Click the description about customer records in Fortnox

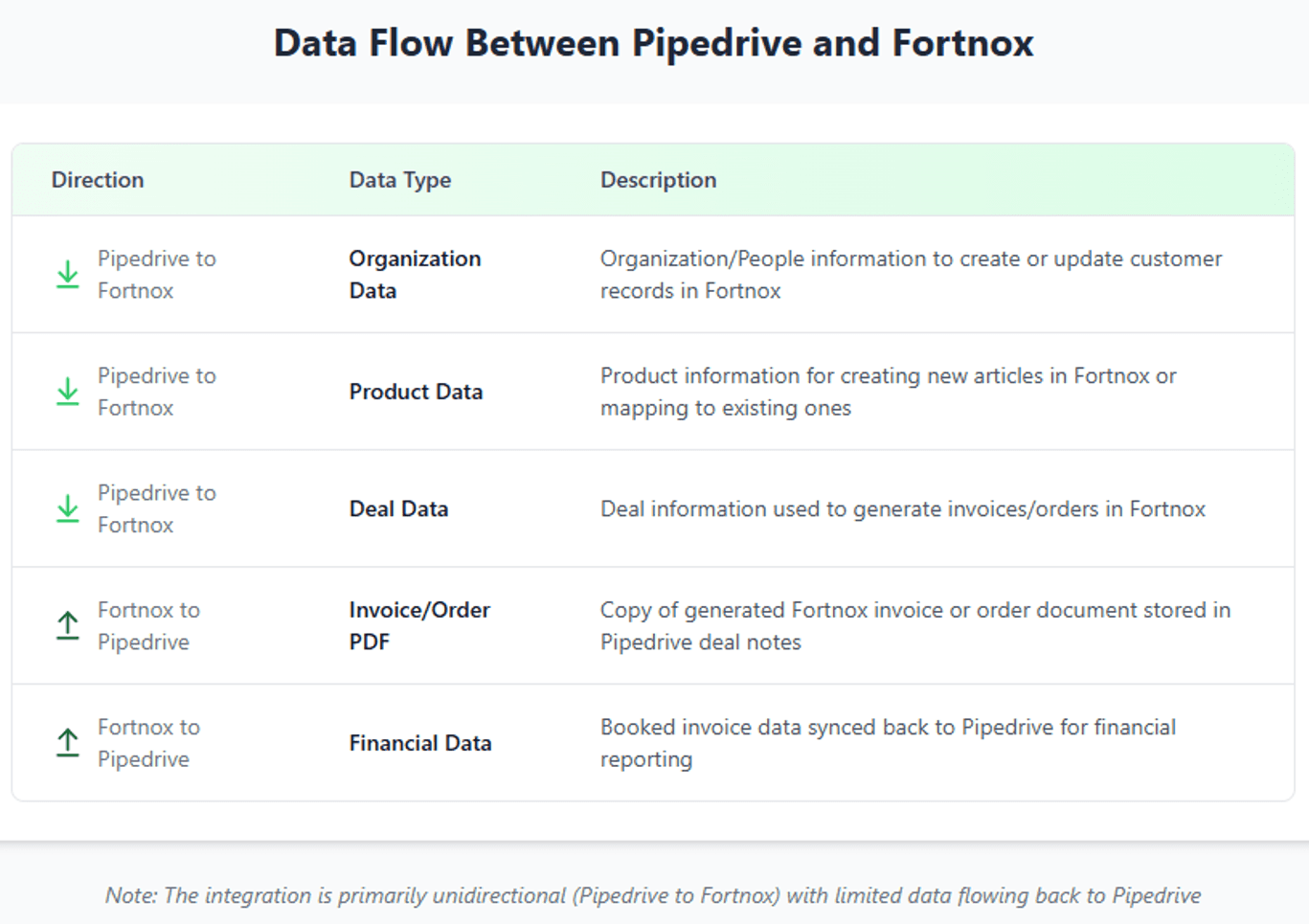911,275
